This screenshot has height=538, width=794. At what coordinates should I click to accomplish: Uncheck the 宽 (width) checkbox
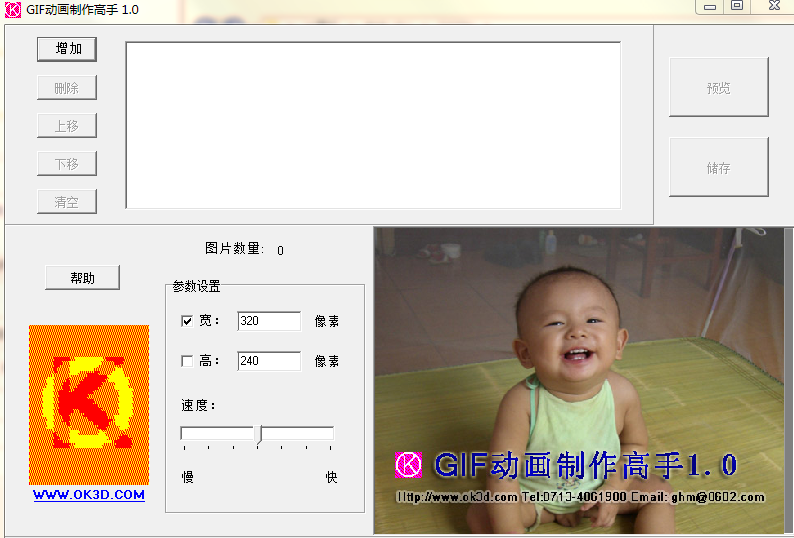[187, 321]
